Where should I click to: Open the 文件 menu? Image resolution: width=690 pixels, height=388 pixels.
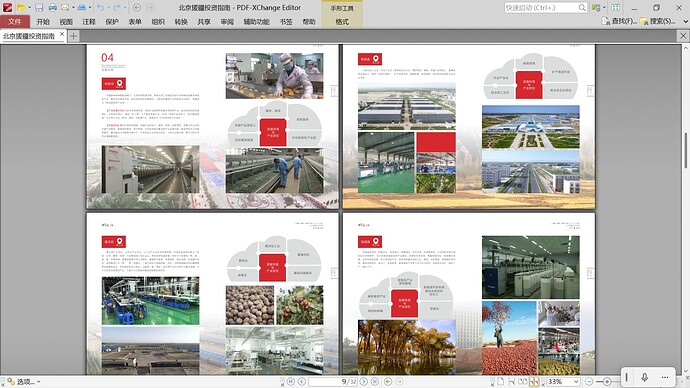[x=15, y=22]
